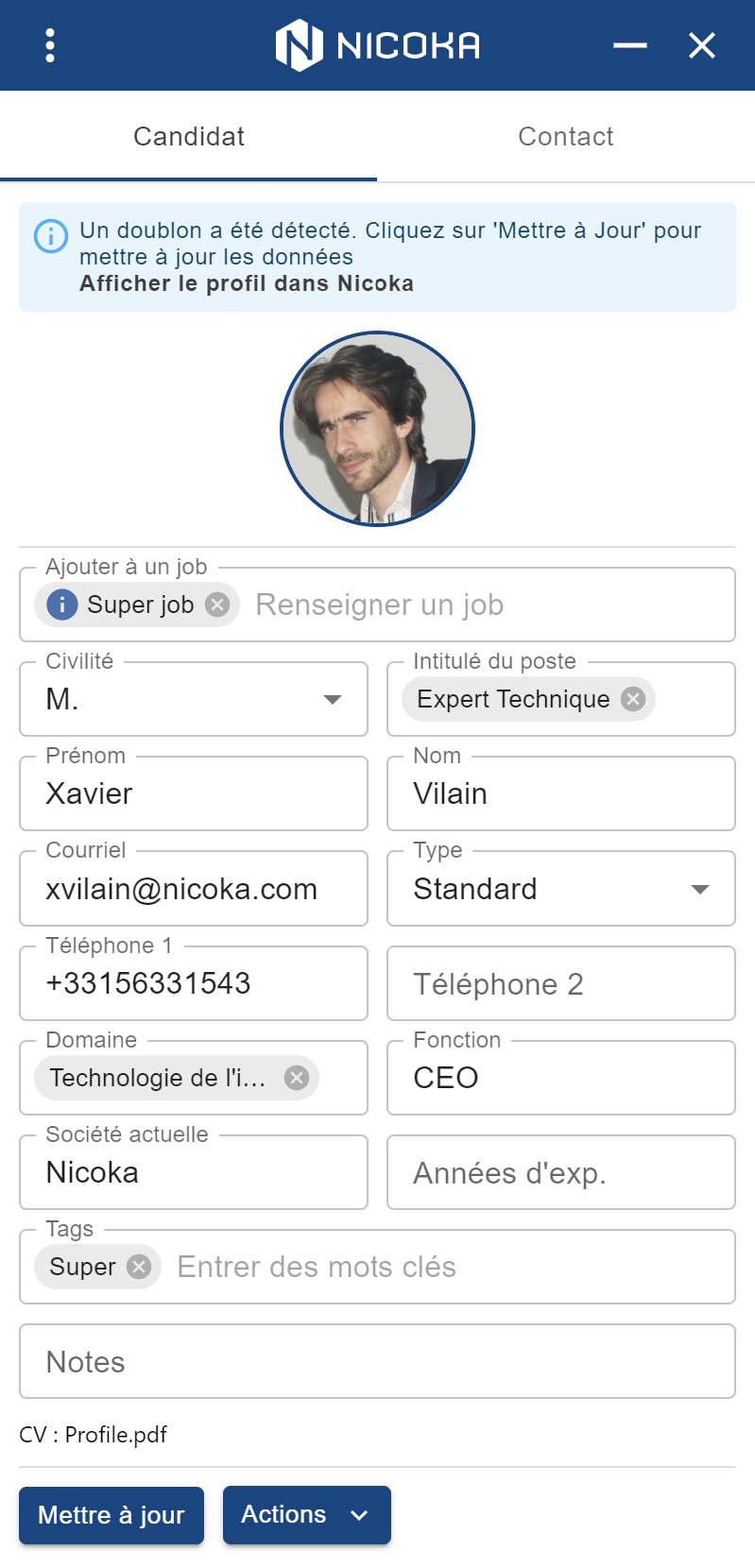Open Afficher le profil dans Nicoka link
Viewport: 755px width, 1568px height.
tap(247, 283)
